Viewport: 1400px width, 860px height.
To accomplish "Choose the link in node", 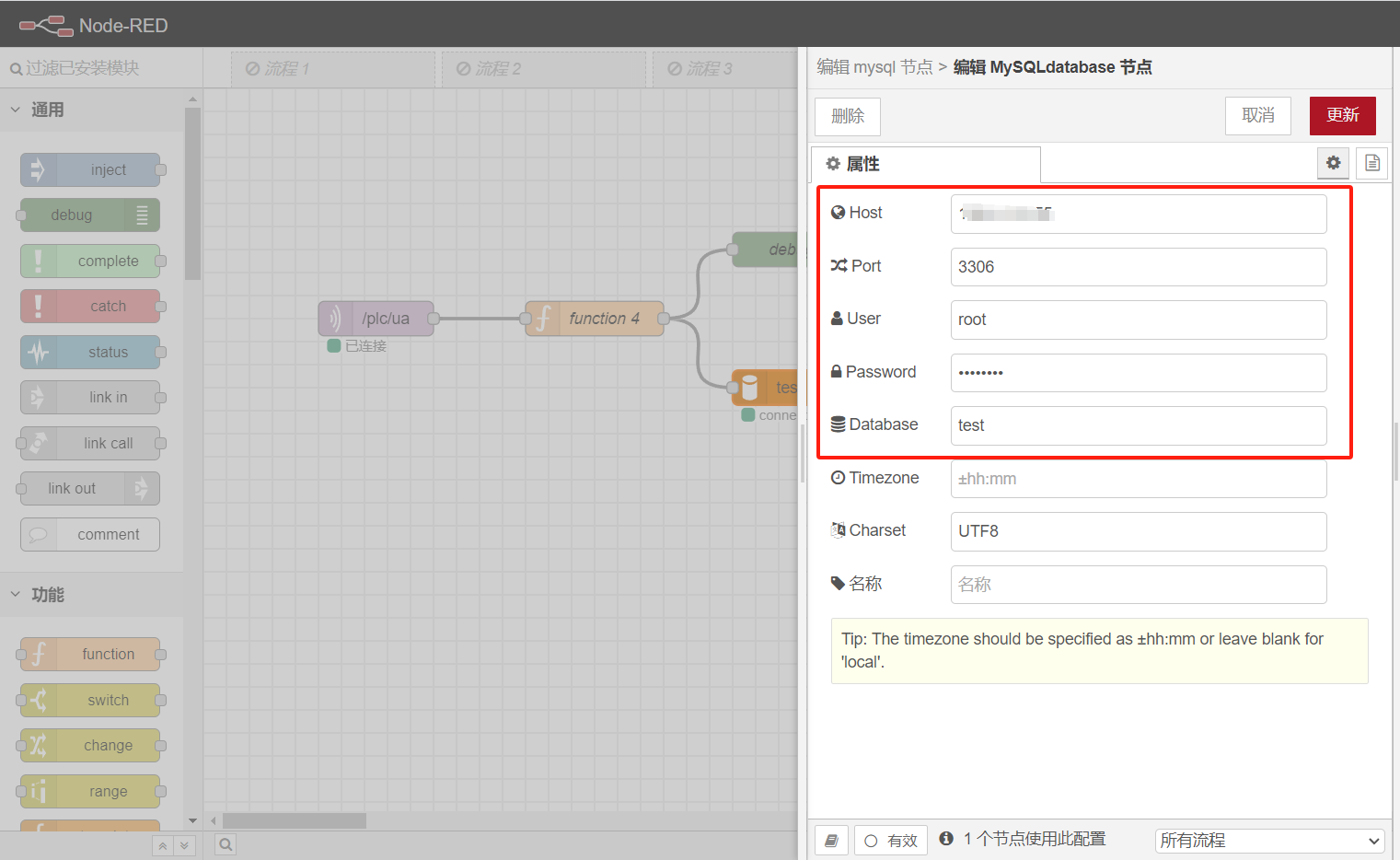I will [90, 398].
